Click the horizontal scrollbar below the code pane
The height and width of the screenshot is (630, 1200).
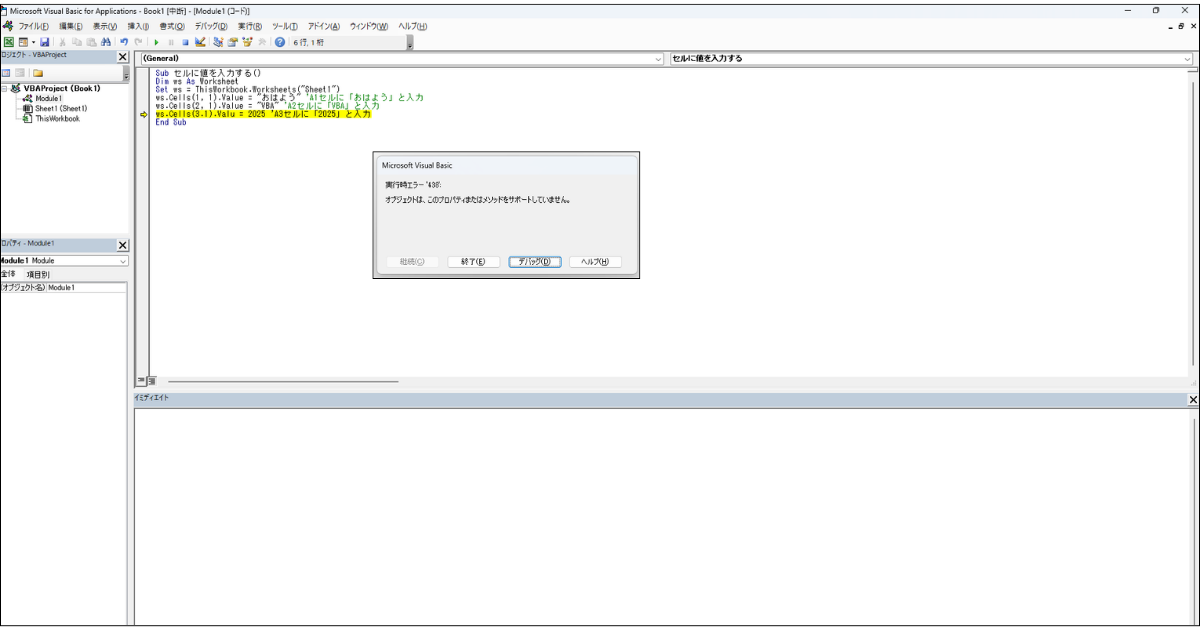point(283,381)
